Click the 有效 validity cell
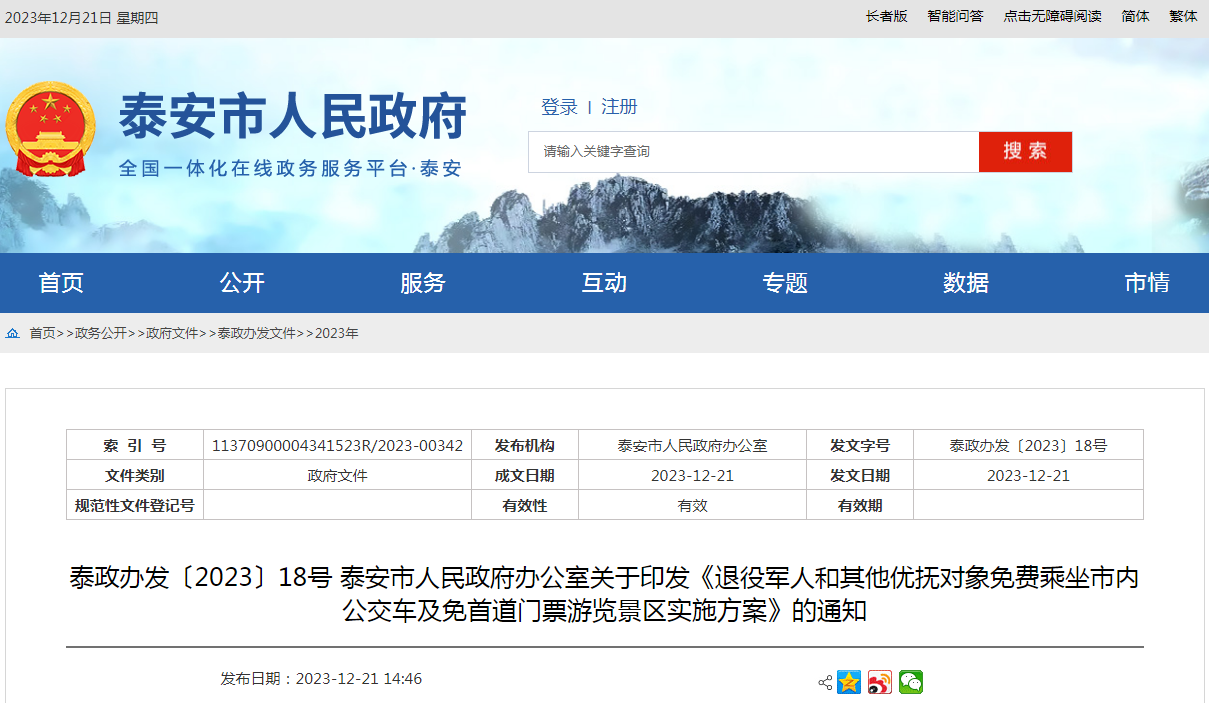 pyautogui.click(x=692, y=505)
